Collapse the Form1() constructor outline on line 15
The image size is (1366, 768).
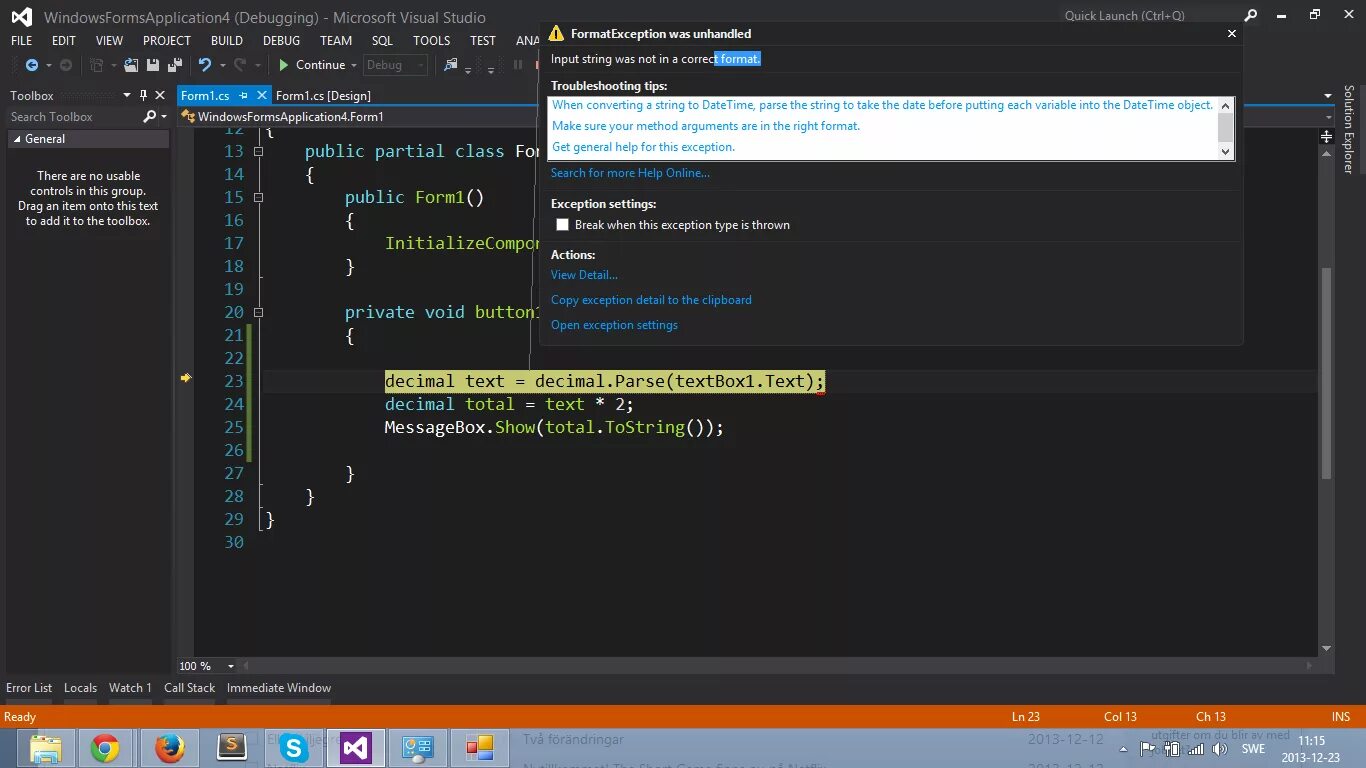258,197
